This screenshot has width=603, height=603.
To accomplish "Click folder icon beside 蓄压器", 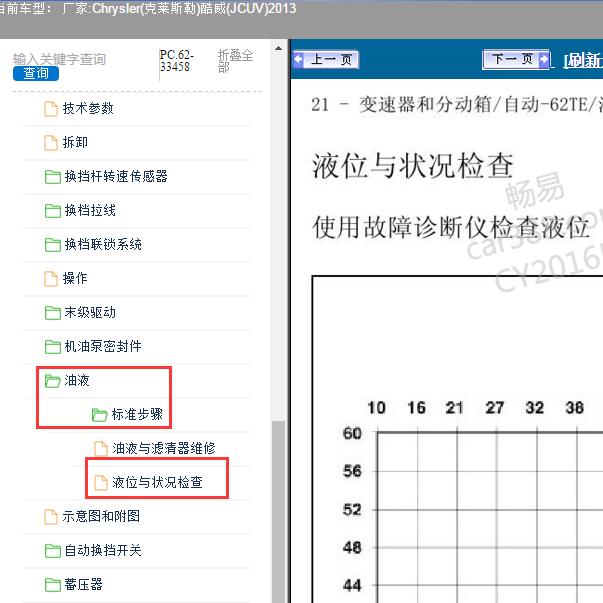I will click(x=53, y=585).
